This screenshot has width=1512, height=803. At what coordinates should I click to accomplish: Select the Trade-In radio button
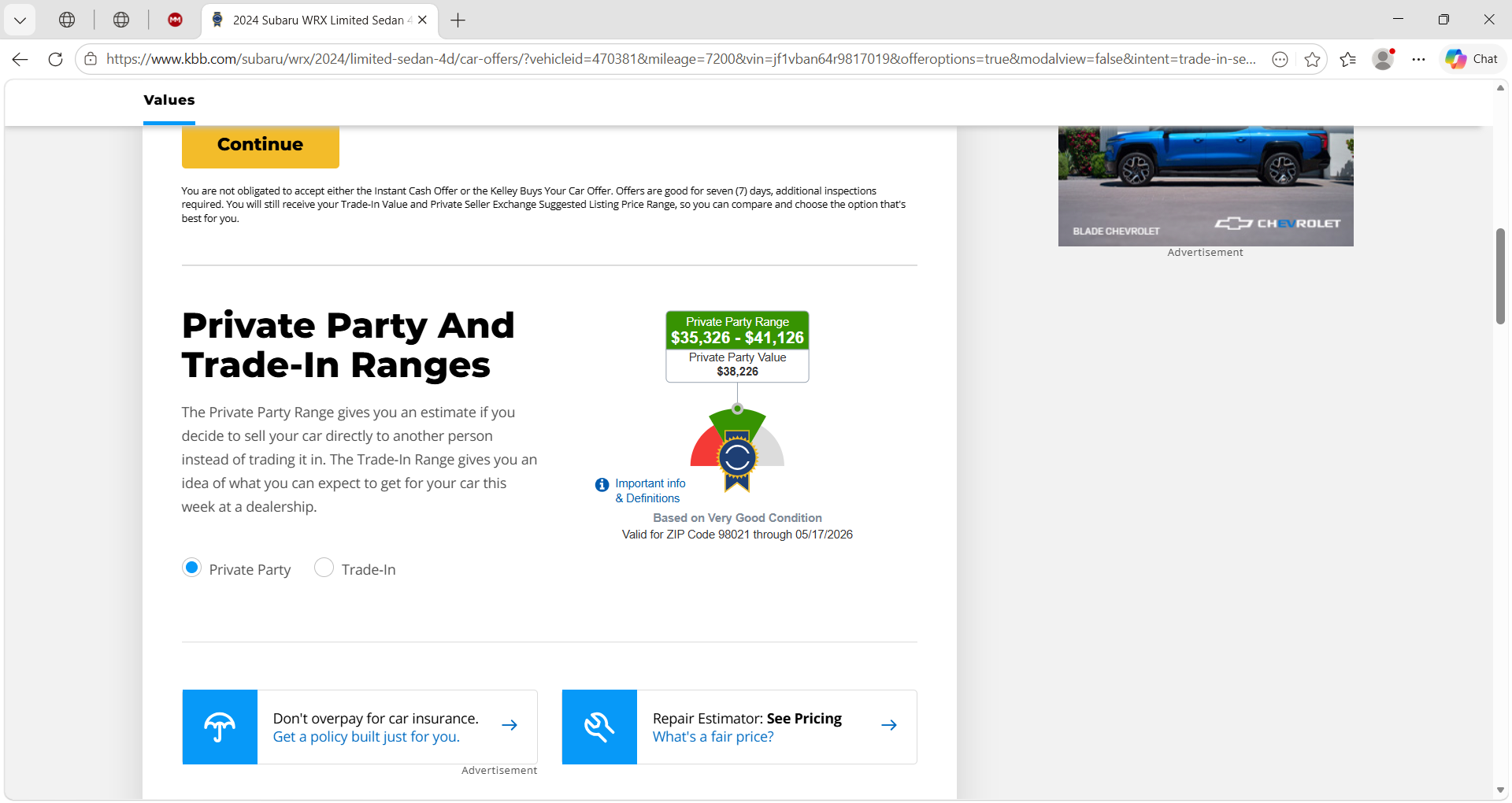pos(324,568)
